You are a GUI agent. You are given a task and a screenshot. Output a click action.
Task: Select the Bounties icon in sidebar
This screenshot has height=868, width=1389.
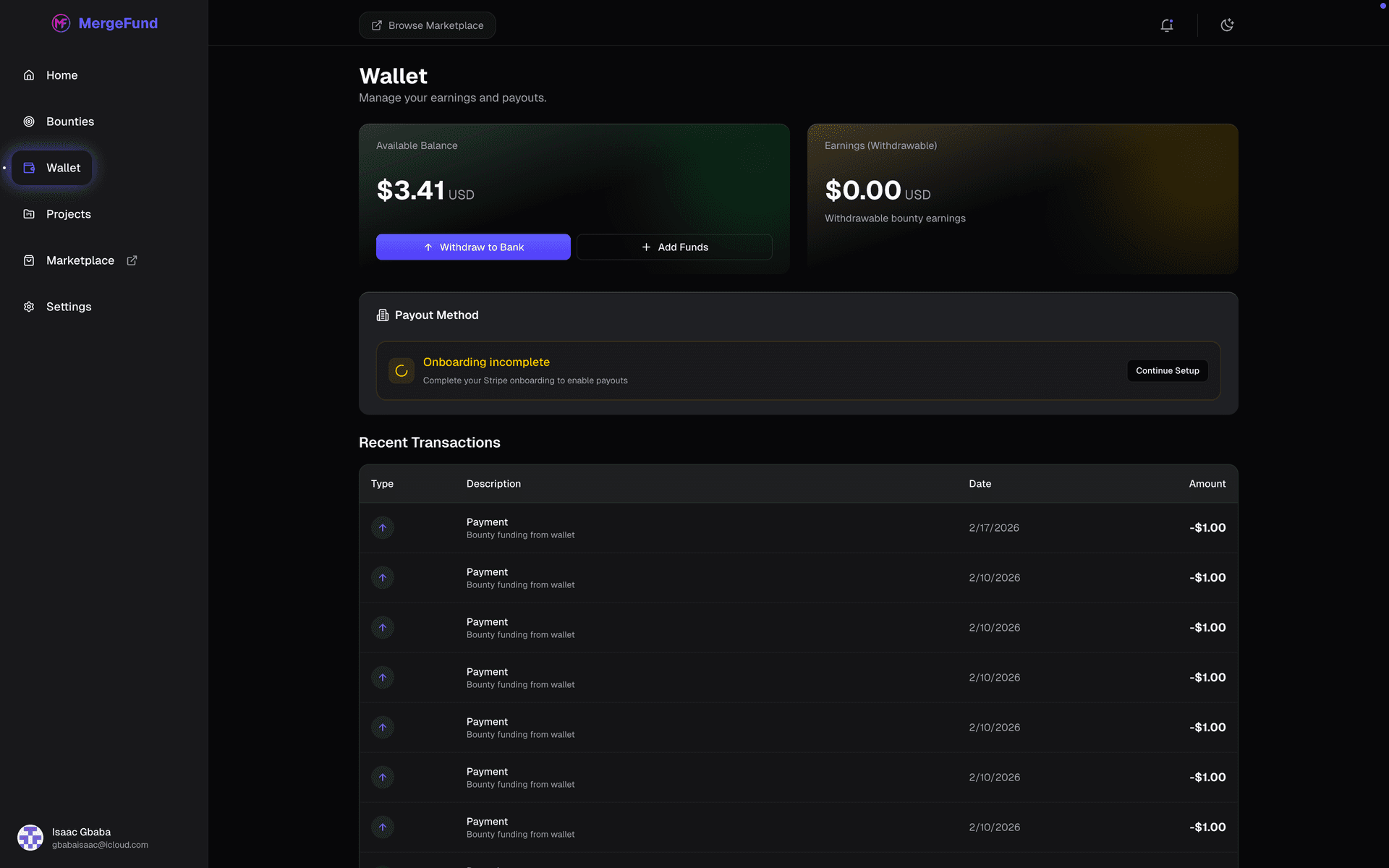pyautogui.click(x=29, y=122)
